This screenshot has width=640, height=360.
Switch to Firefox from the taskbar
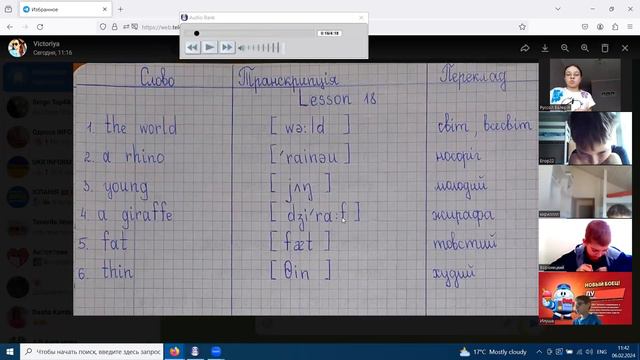174,351
